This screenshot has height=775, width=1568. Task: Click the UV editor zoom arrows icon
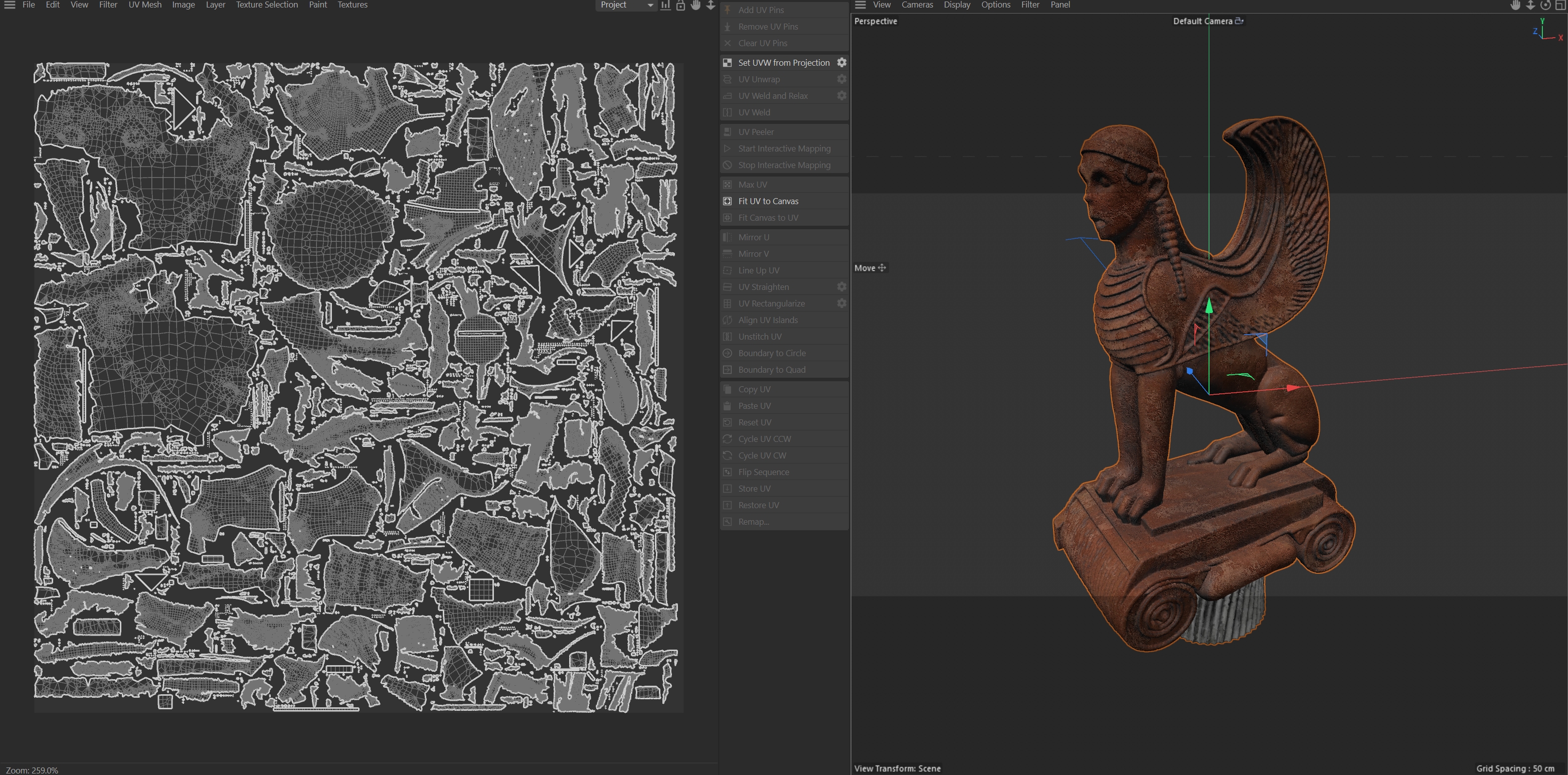(711, 5)
